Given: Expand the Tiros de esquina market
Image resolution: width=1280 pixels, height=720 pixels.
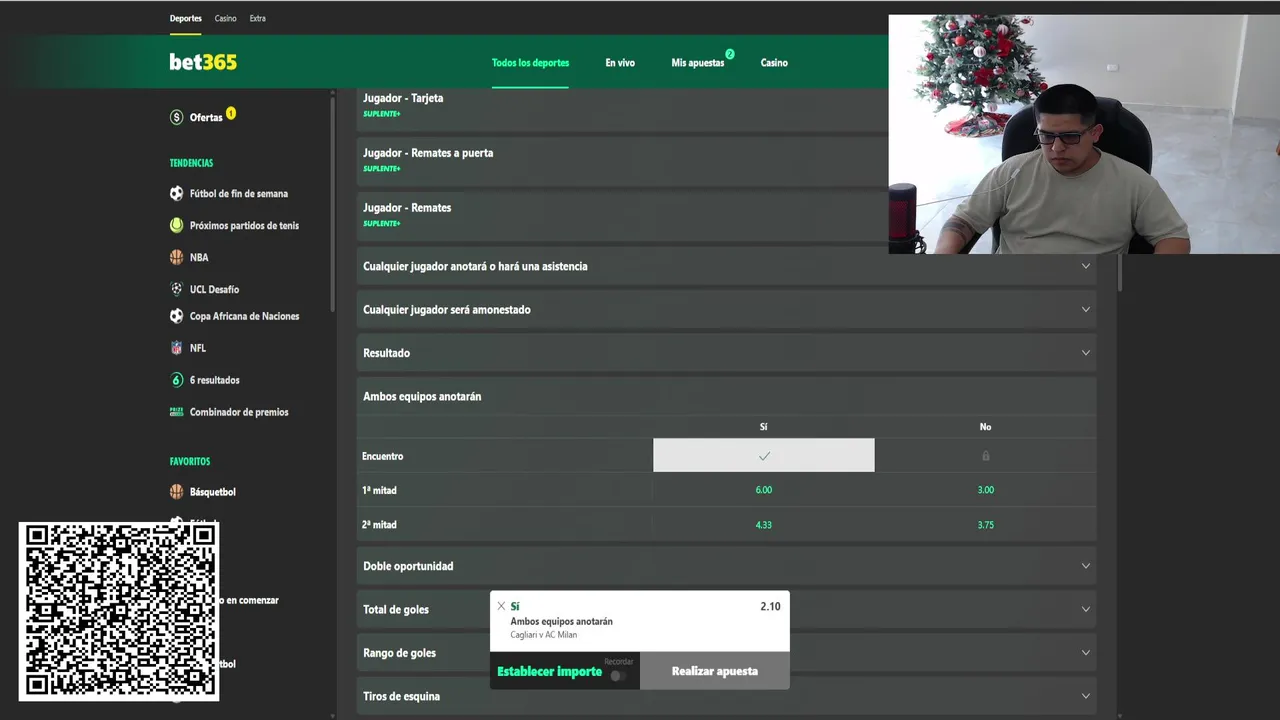Looking at the screenshot, I should point(726,696).
